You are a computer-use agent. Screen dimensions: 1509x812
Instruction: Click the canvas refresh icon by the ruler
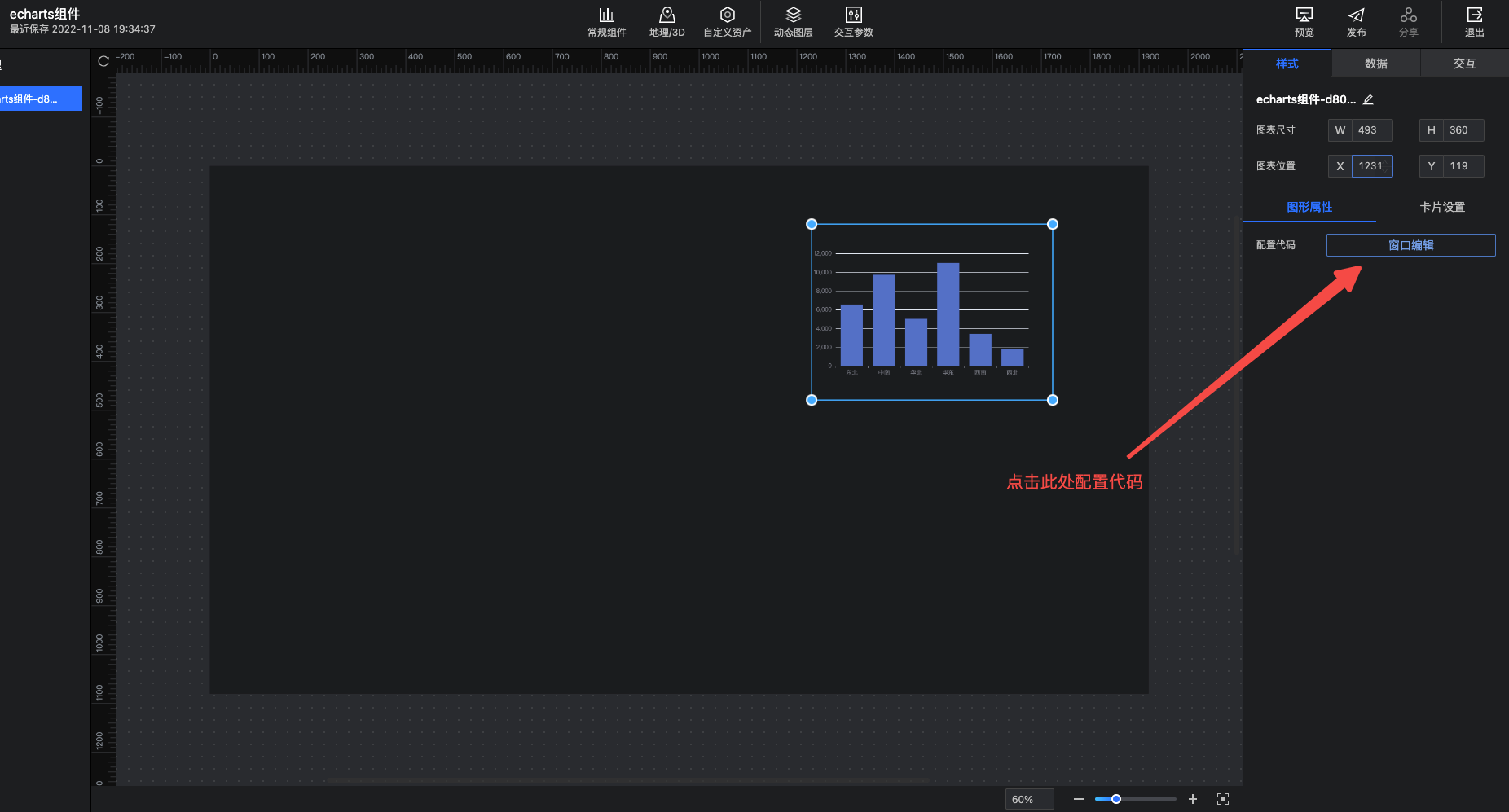103,61
